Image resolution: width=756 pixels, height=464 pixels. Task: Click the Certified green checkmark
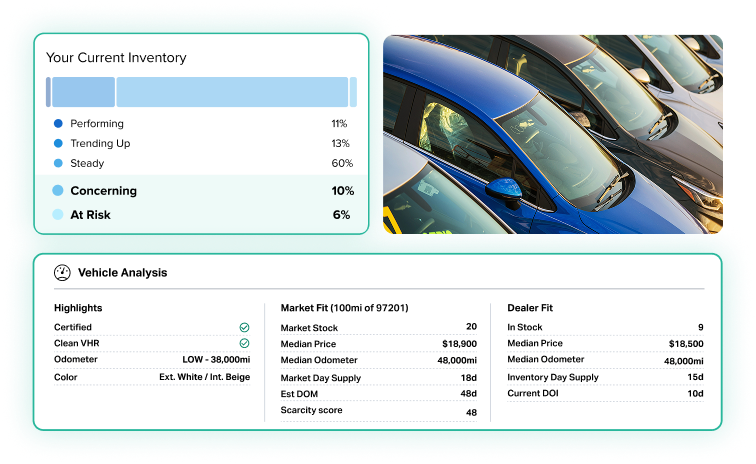pyautogui.click(x=244, y=327)
